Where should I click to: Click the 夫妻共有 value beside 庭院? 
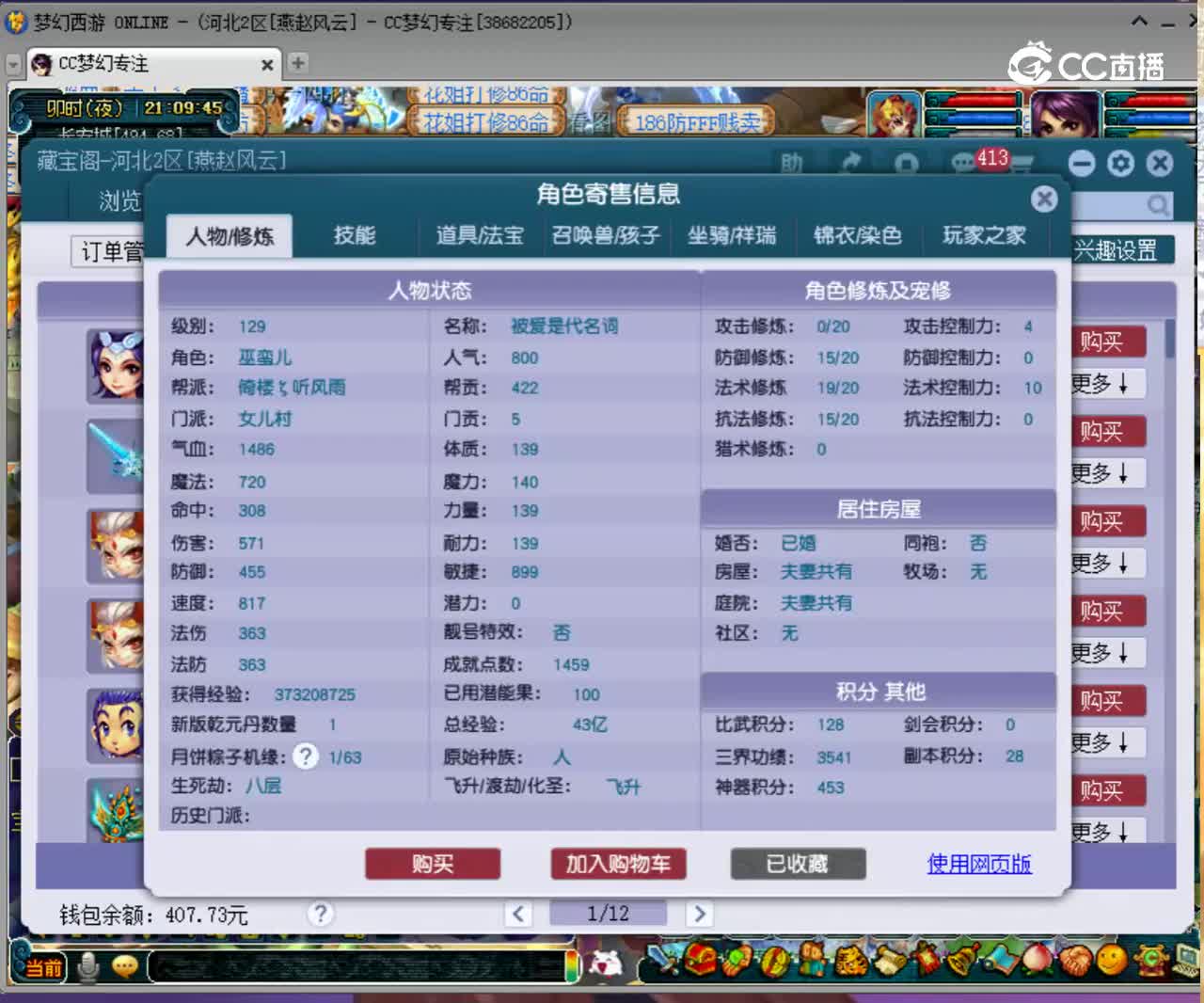point(816,603)
